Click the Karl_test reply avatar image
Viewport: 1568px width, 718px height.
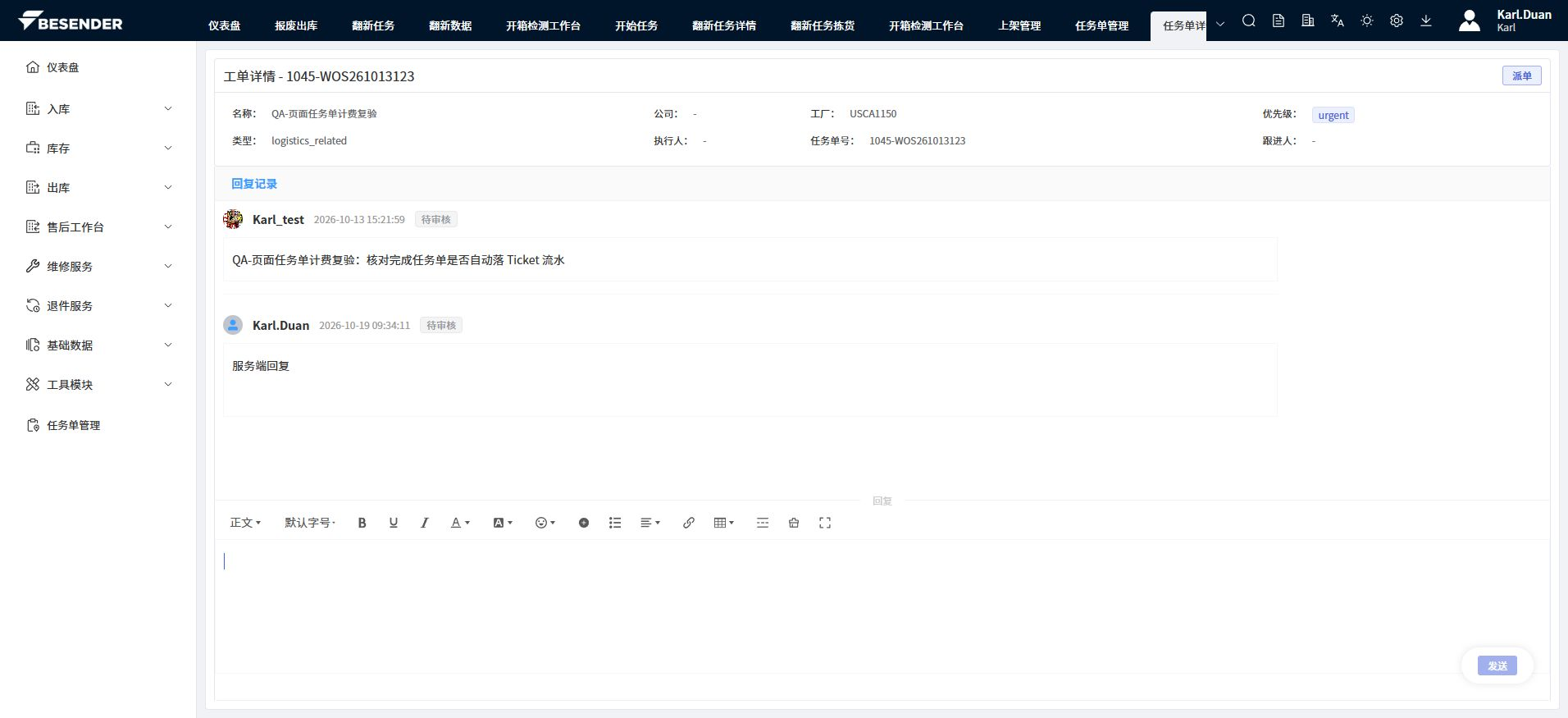pos(233,219)
